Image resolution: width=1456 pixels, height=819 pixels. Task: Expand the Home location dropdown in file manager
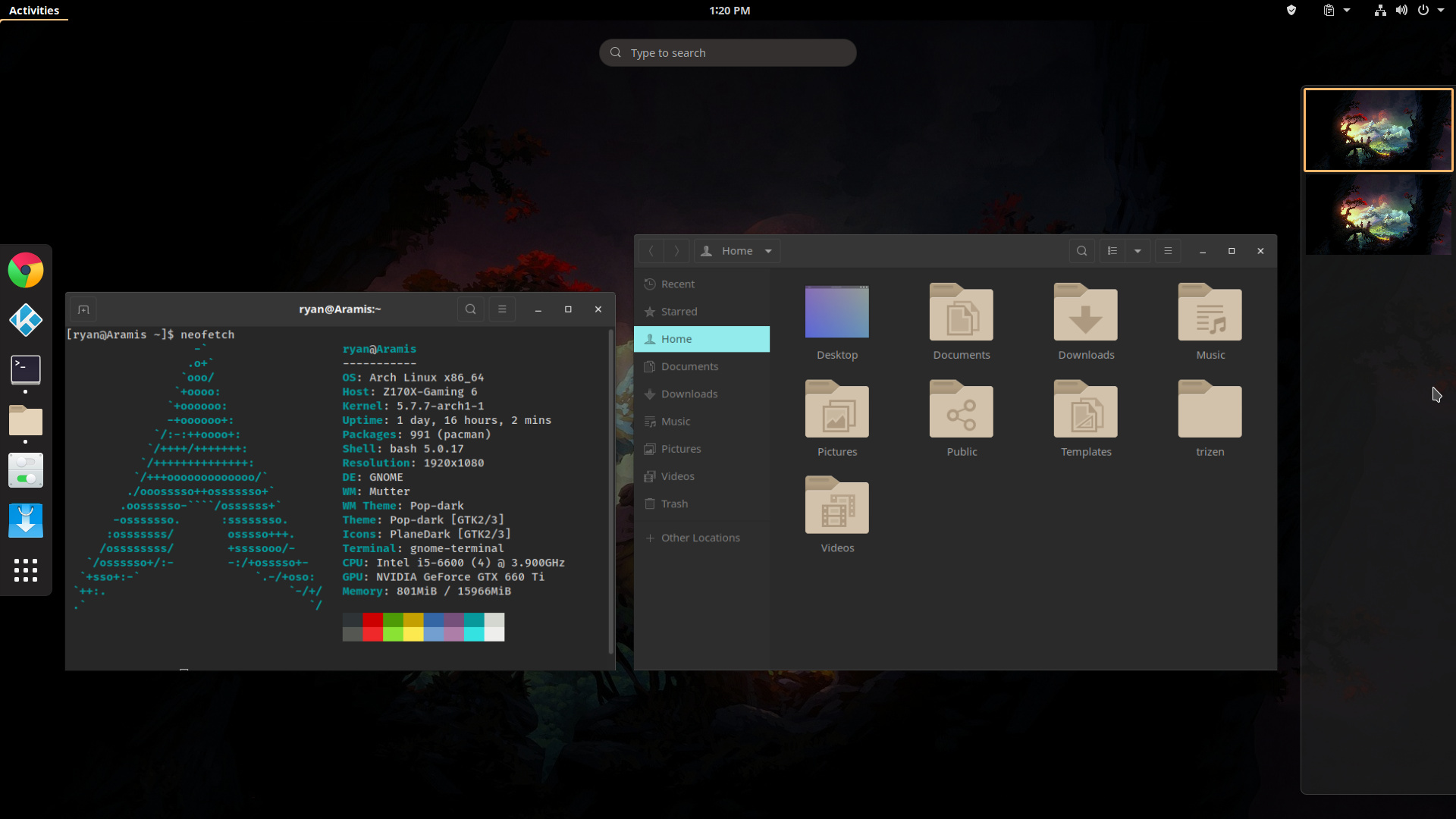[x=769, y=250]
